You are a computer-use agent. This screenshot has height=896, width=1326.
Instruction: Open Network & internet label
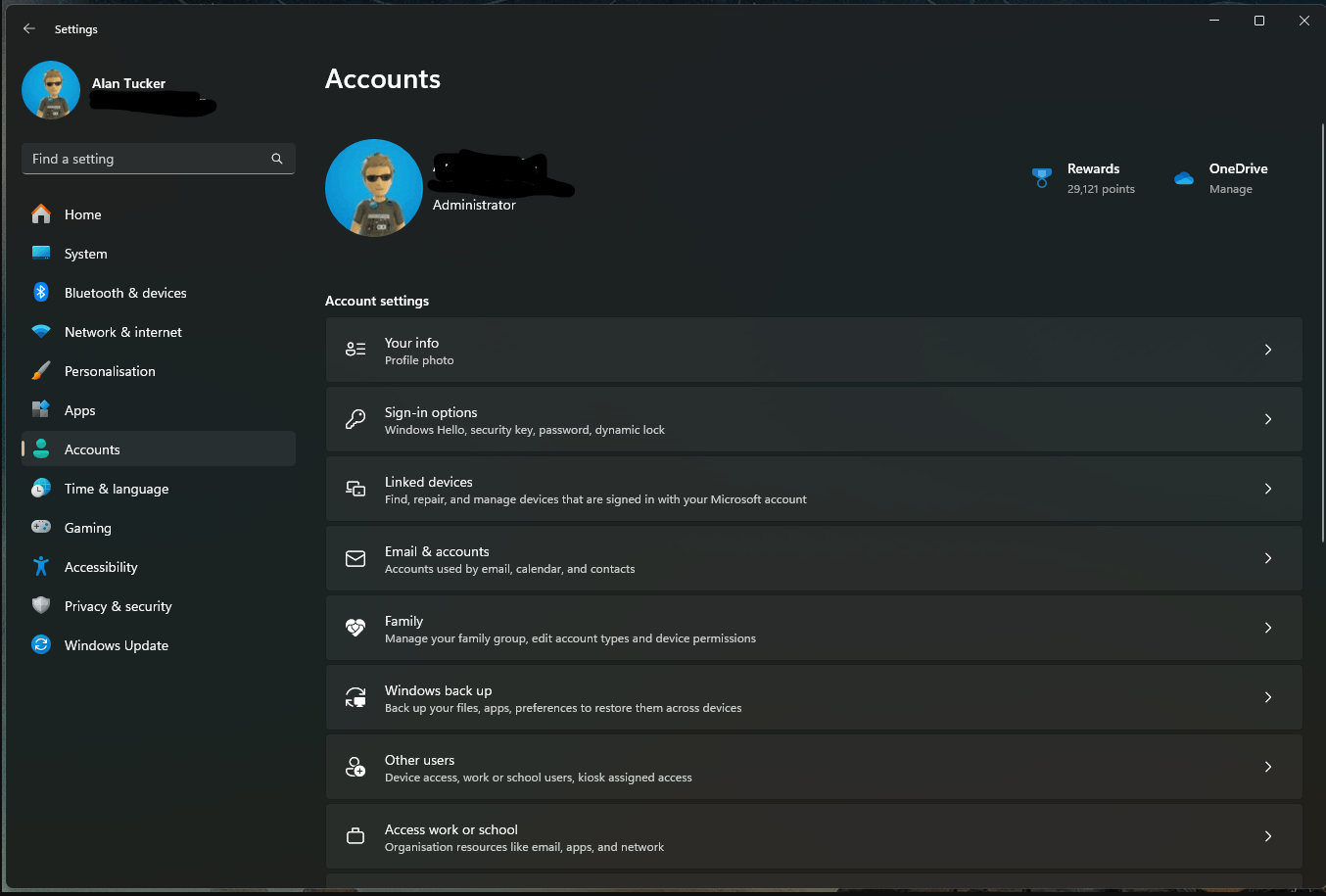click(x=123, y=332)
